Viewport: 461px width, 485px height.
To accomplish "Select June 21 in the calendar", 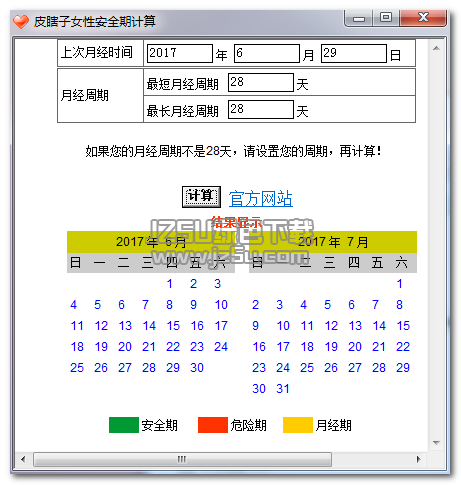I will click(x=149, y=347).
